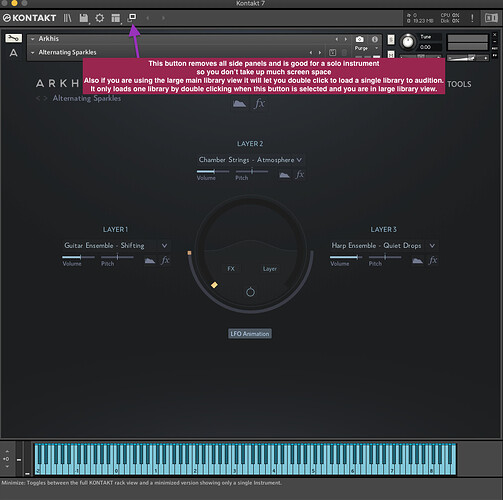
Task: Toggle the LFO Animation button
Action: [250, 334]
